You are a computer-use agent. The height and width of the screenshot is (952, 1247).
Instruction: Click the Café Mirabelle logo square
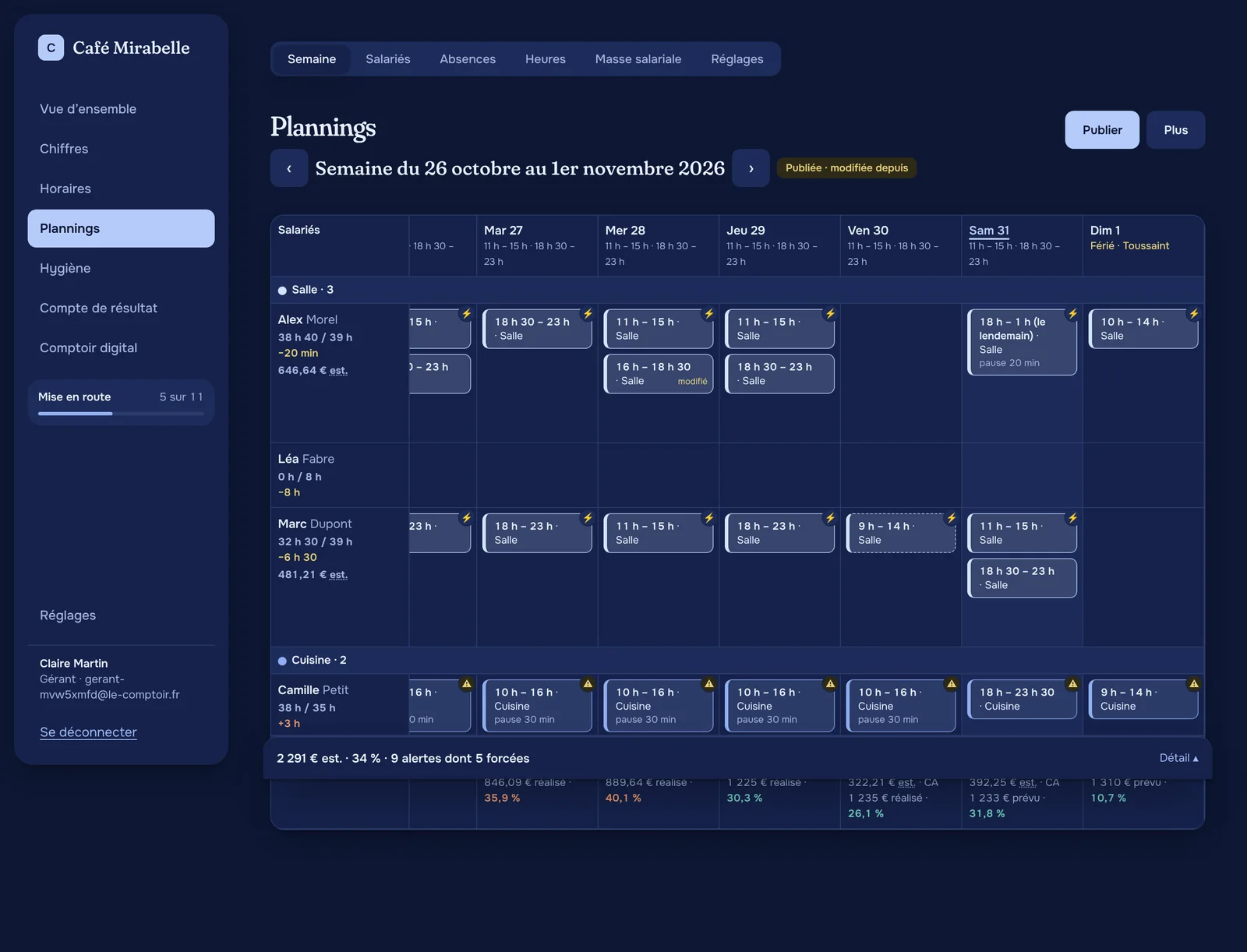(51, 48)
